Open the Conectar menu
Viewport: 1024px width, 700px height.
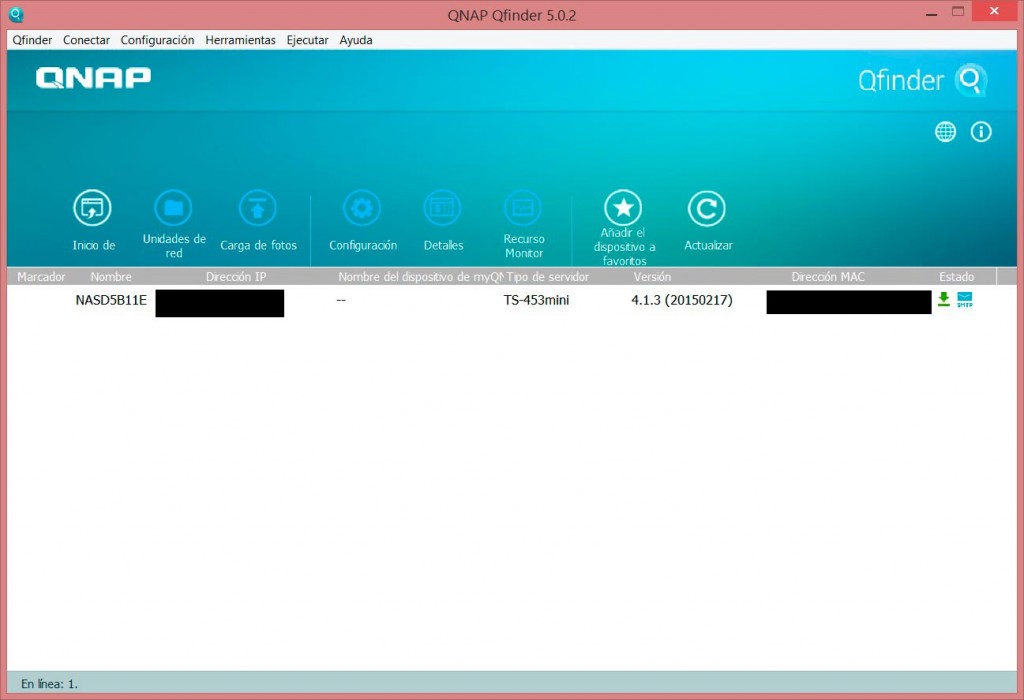pyautogui.click(x=86, y=40)
